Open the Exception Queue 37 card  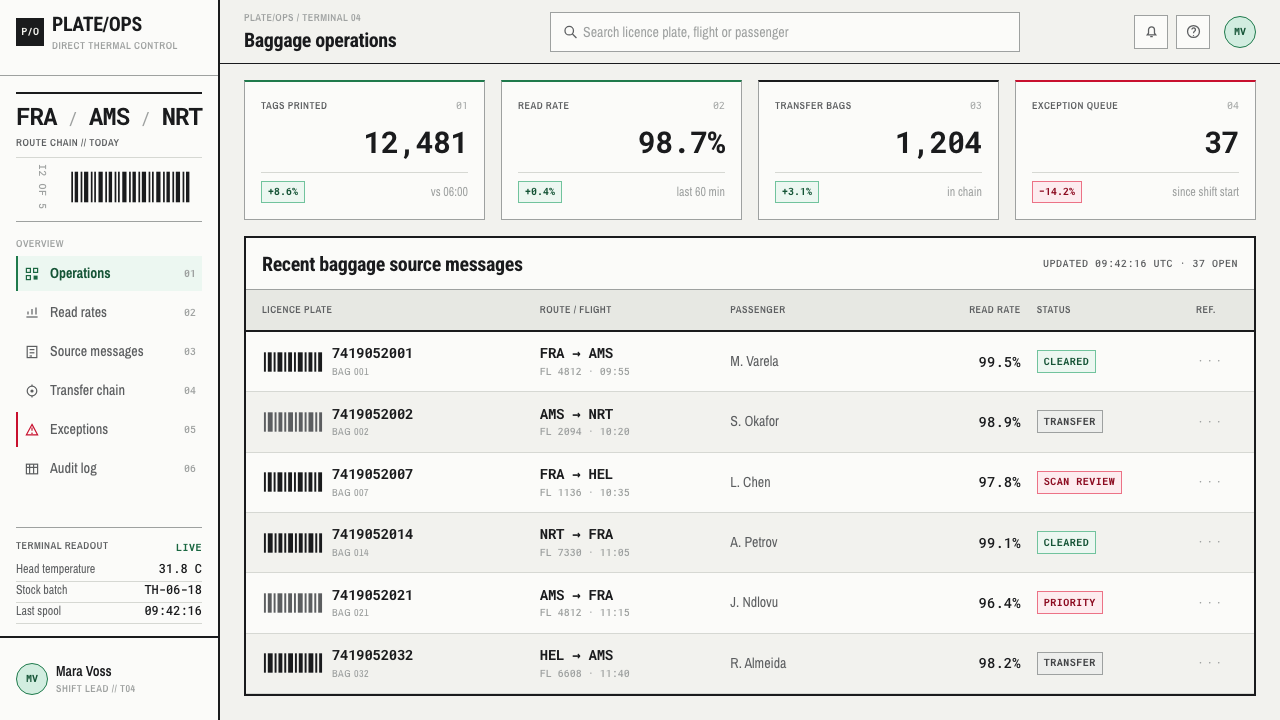[1135, 150]
